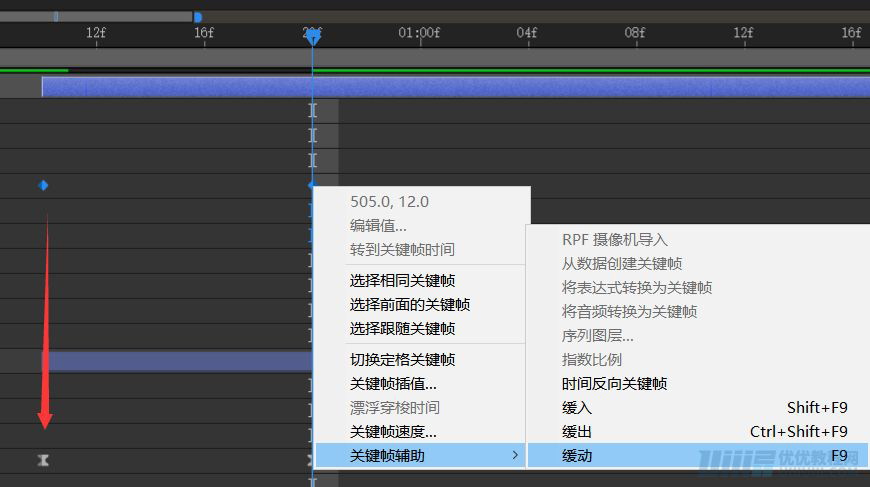Click the blue diamond keyframe at left
870x487 pixels.
[43, 185]
